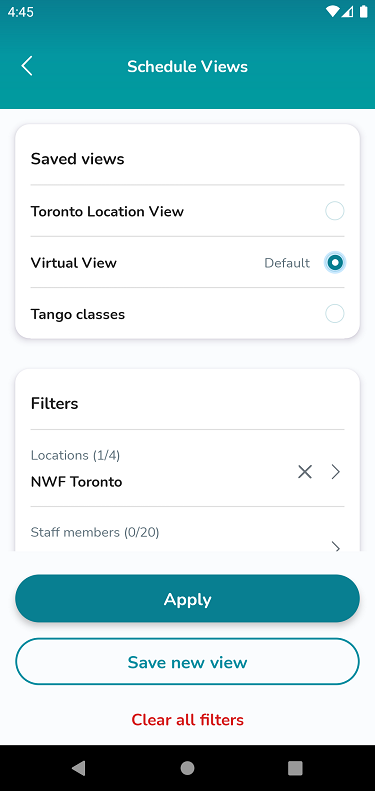The height and width of the screenshot is (791, 375).
Task: Select the Tango classes radio button
Action: [x=335, y=314]
